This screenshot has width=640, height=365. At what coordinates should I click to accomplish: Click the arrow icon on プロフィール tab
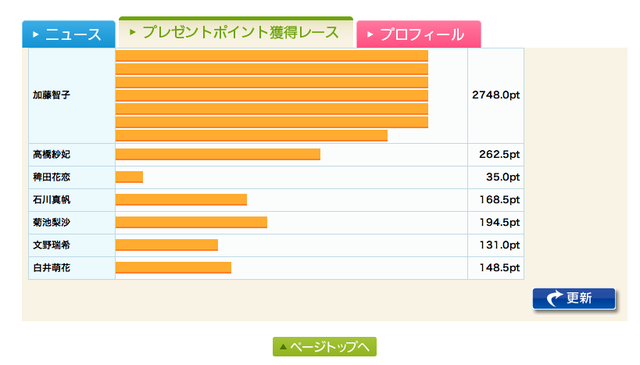[x=370, y=35]
